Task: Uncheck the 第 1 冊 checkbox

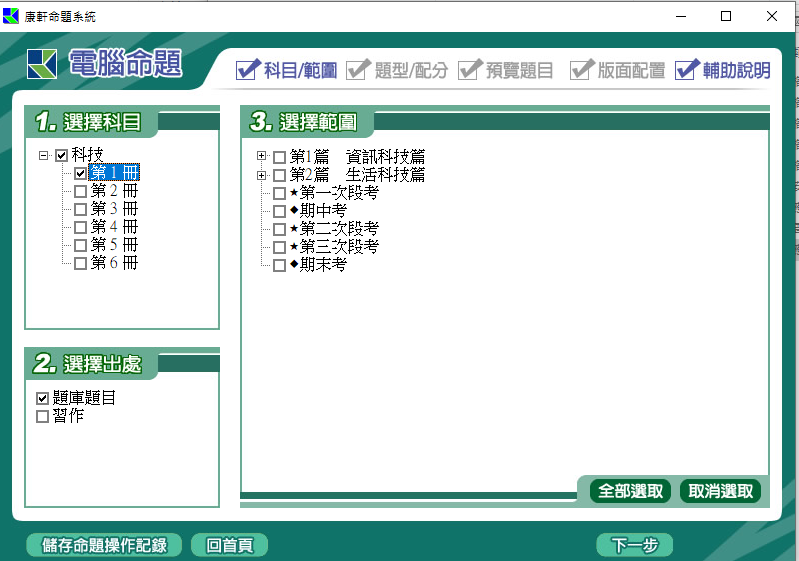Action: pos(80,173)
